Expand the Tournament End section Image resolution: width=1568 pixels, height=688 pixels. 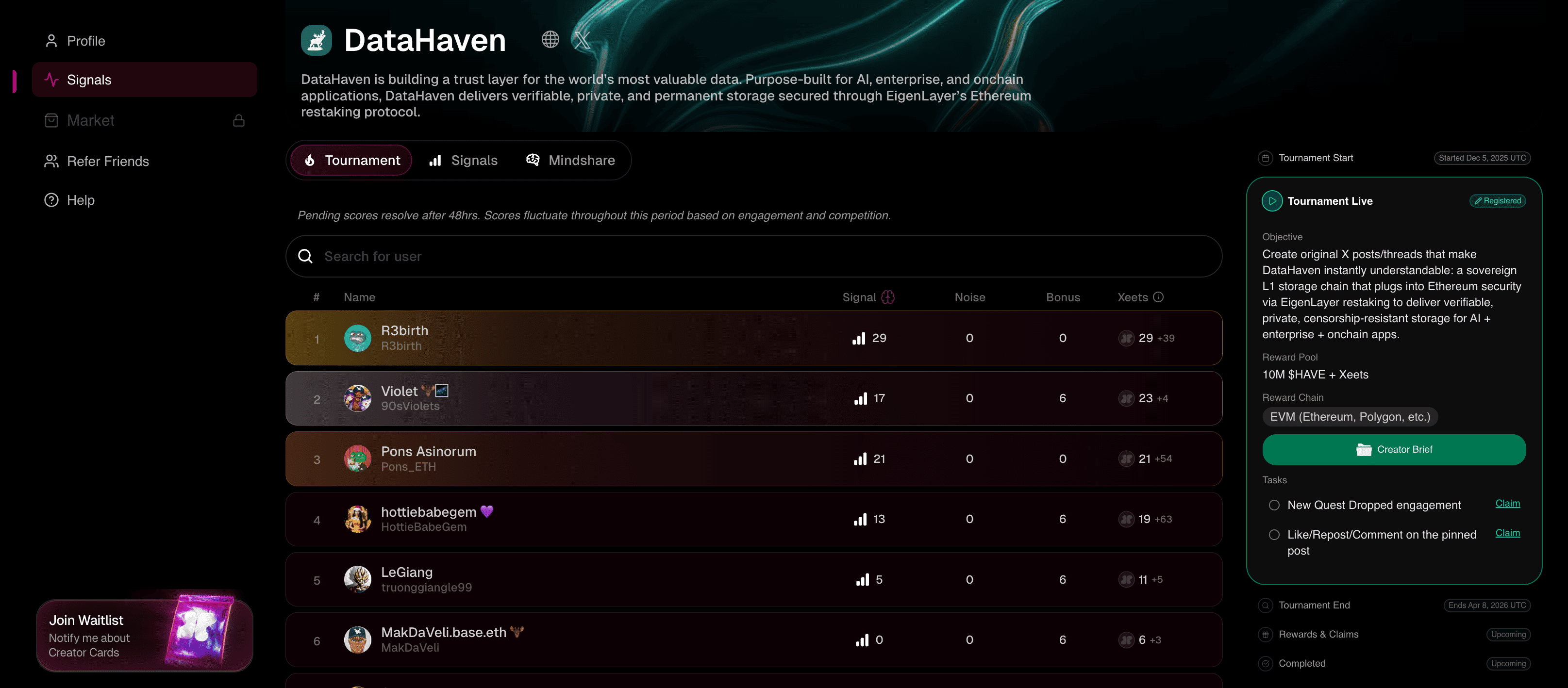[1314, 605]
